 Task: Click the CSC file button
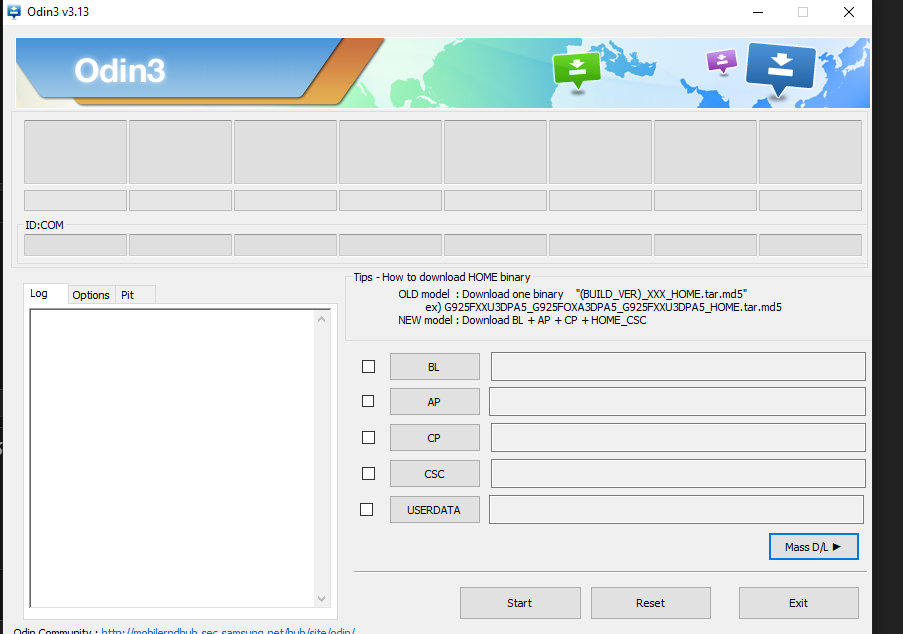tap(435, 474)
